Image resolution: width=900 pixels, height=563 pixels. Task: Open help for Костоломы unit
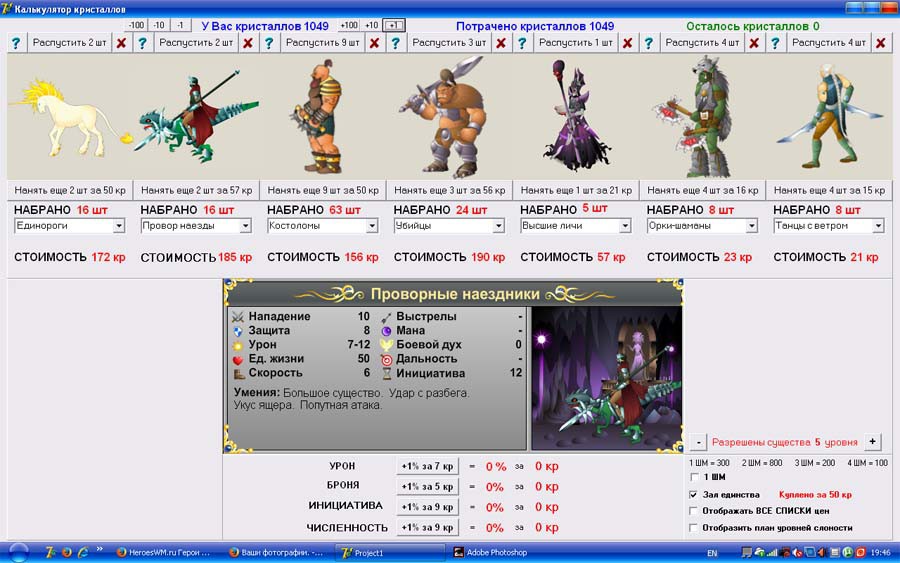269,43
